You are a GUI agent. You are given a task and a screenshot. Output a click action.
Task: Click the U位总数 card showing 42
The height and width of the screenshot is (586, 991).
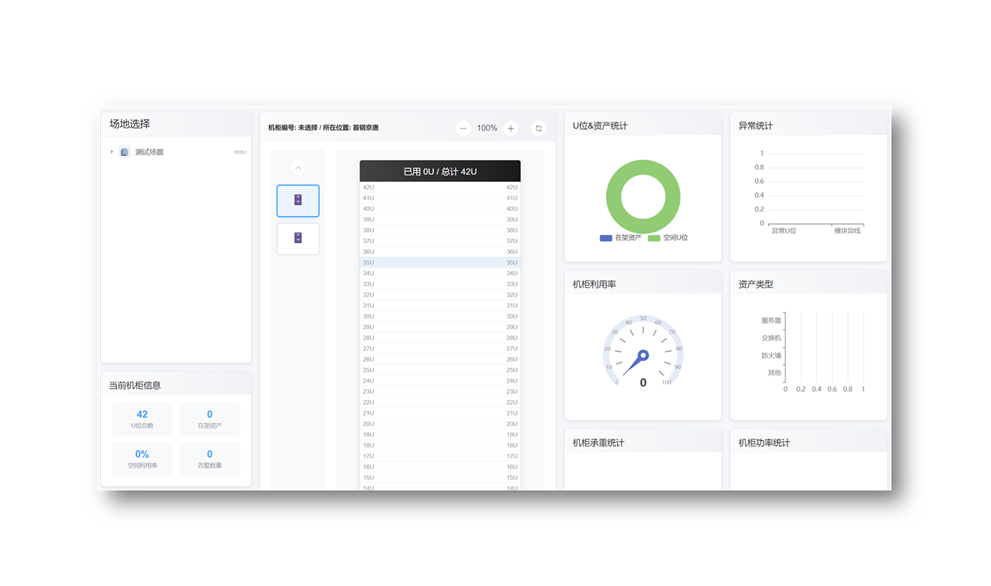[142, 419]
